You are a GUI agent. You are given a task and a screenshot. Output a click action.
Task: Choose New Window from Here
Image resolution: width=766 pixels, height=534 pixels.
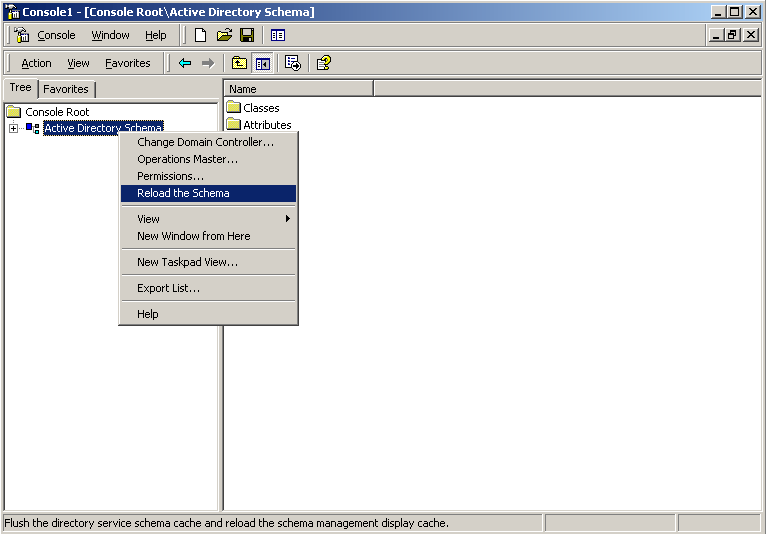click(209, 236)
